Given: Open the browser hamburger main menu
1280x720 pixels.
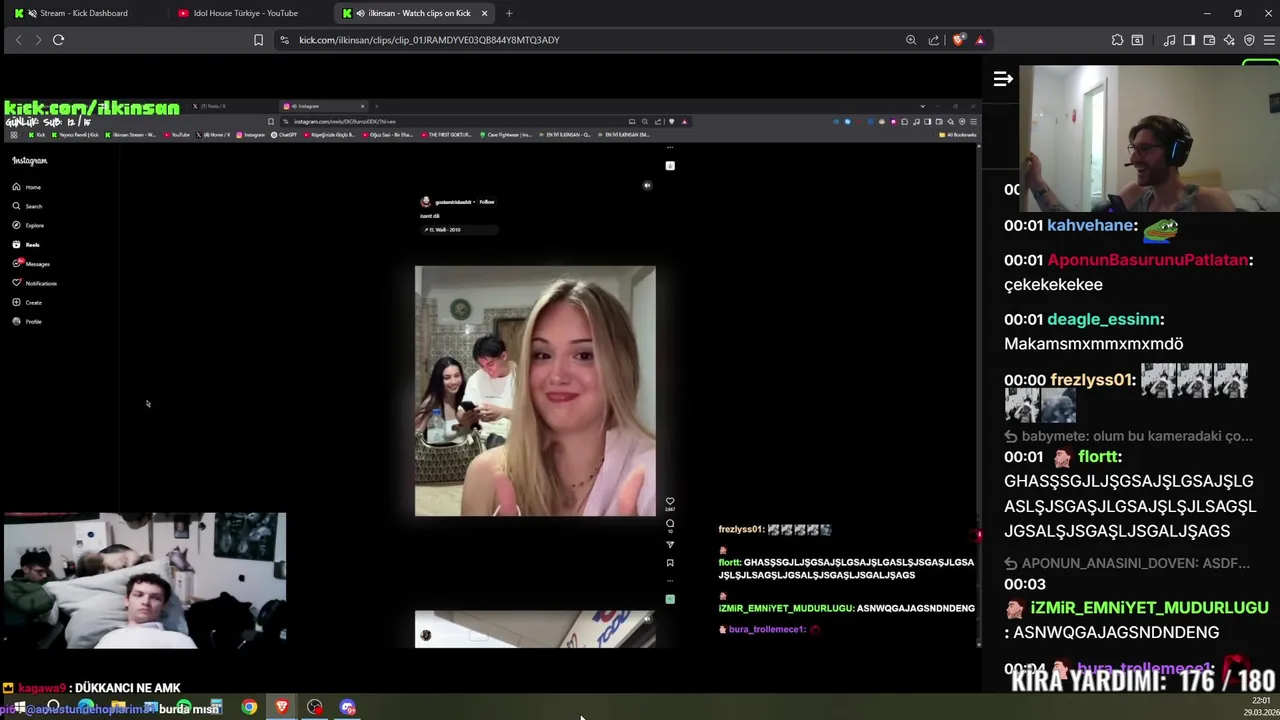Looking at the screenshot, I should 1269,40.
